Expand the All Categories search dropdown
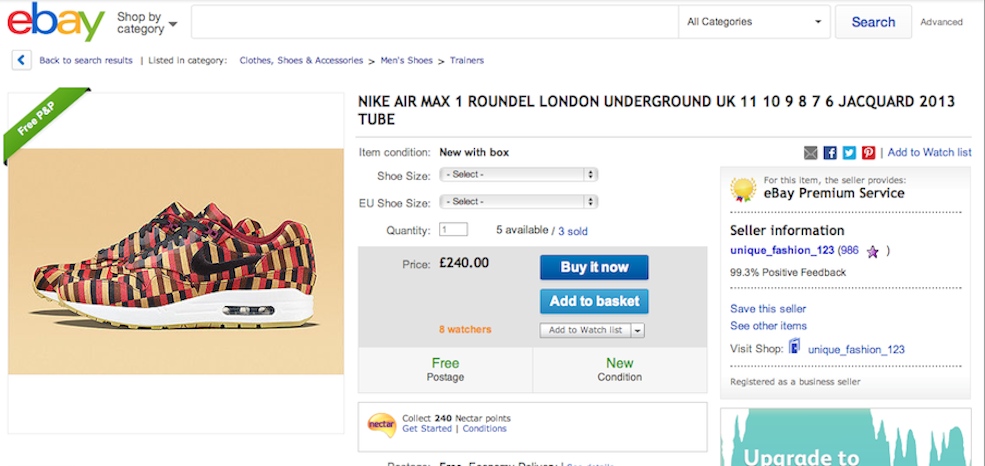This screenshot has height=466, width=985. pos(754,22)
